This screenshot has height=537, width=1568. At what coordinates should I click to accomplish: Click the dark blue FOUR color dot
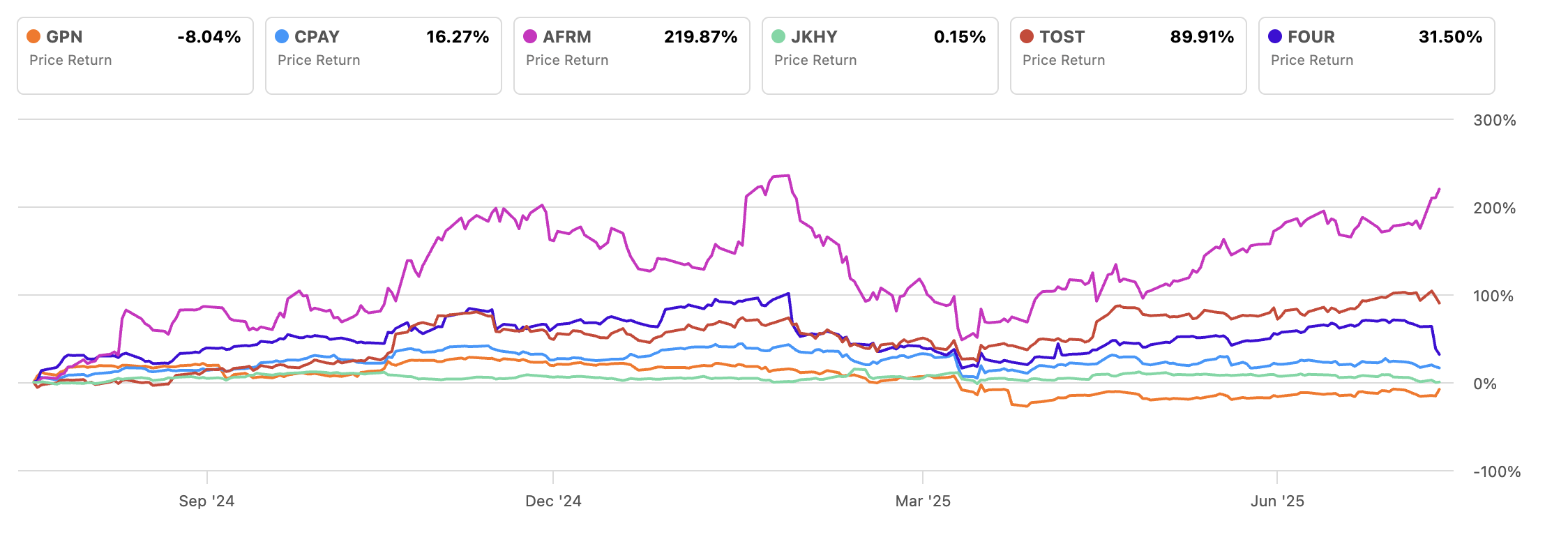(1275, 36)
